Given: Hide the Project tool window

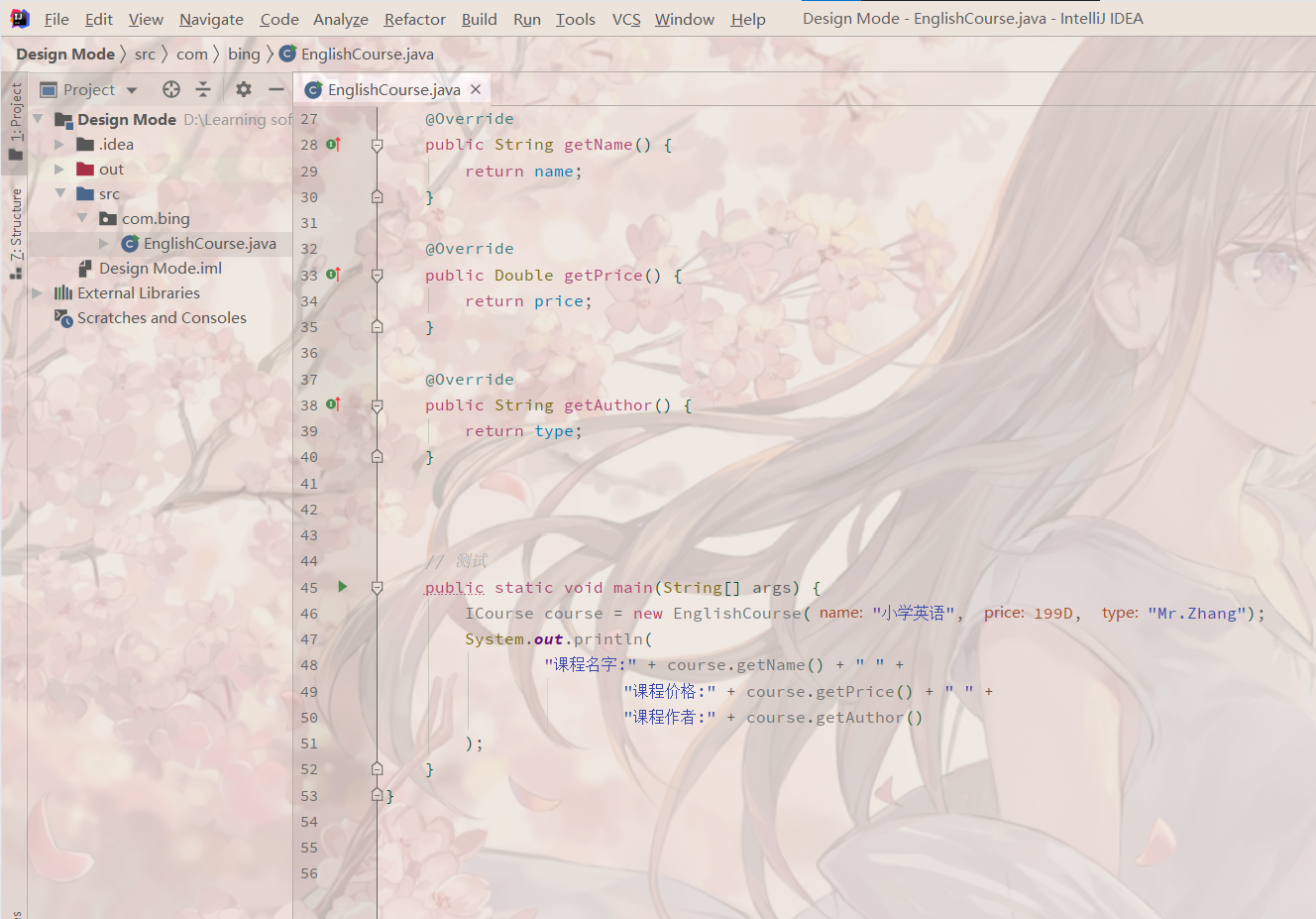Looking at the screenshot, I should point(276,89).
